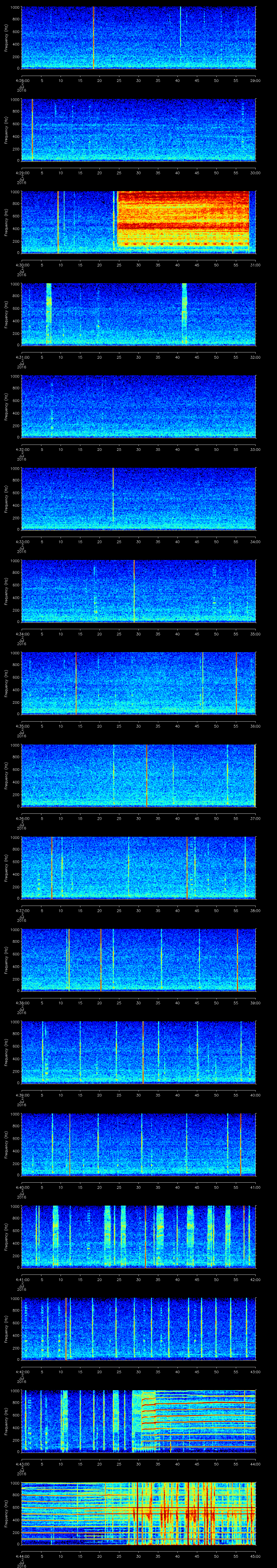
Task: Click the "4:36:00" start time label
Action: (x=22, y=818)
